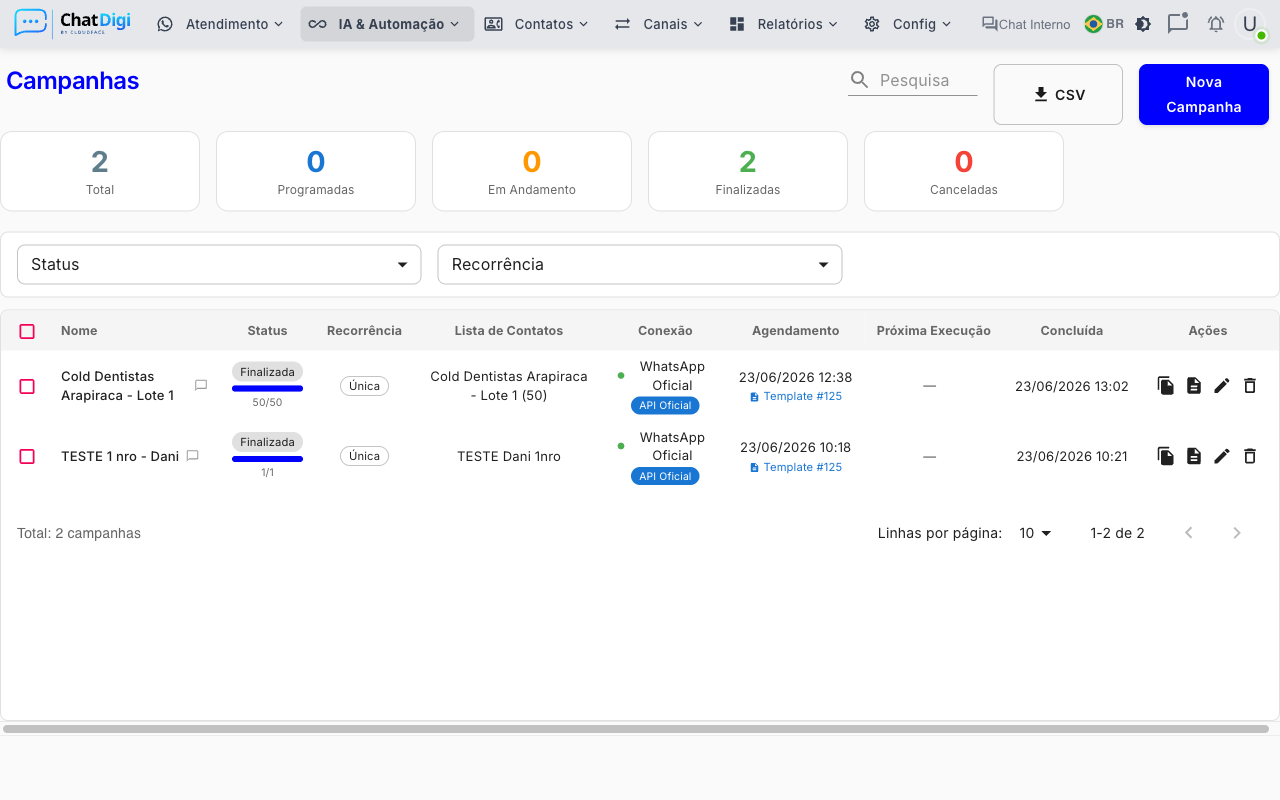Click the Total campaigns card
1280x800 pixels.
(100, 171)
